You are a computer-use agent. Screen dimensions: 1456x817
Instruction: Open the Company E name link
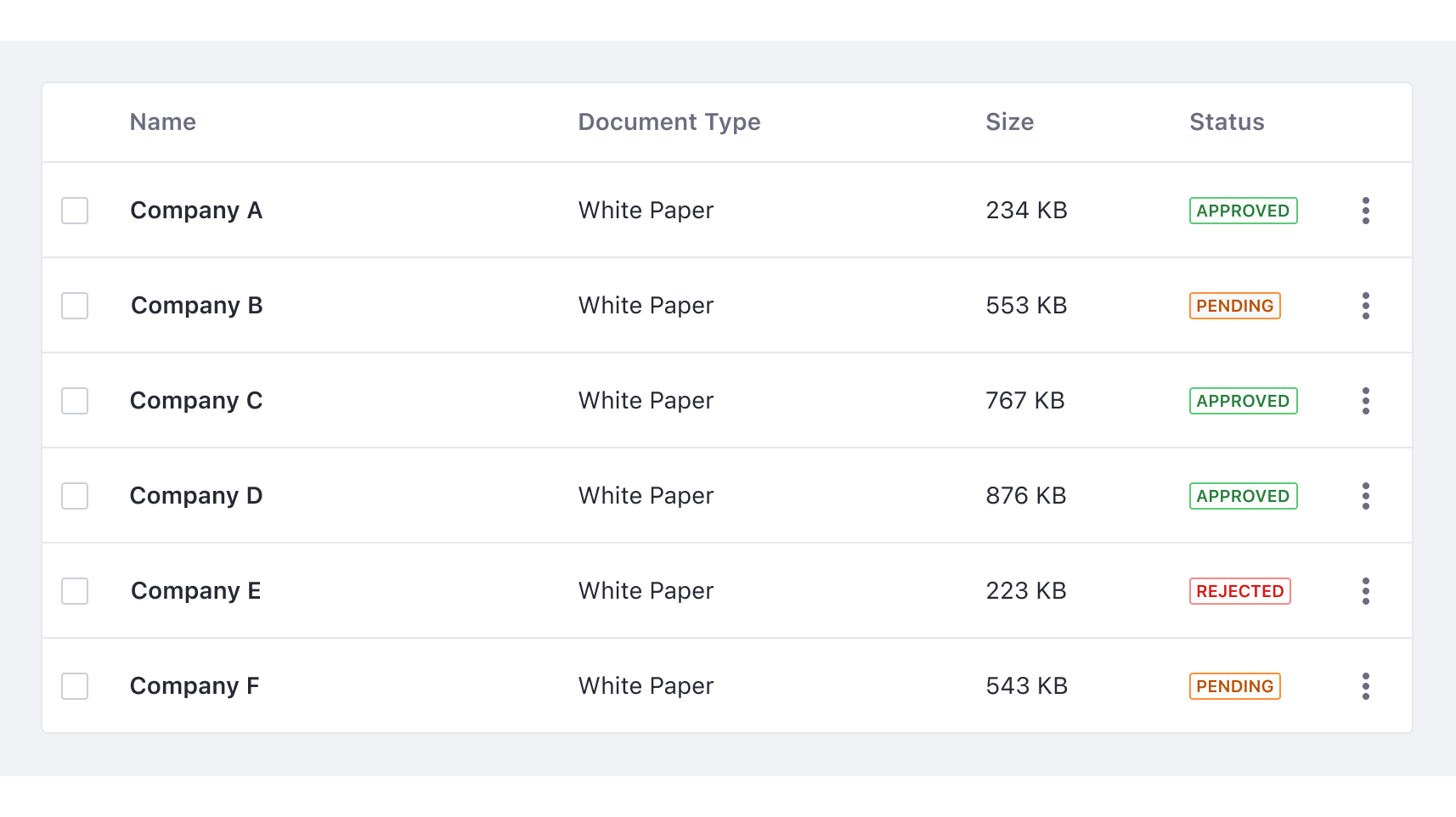point(195,591)
